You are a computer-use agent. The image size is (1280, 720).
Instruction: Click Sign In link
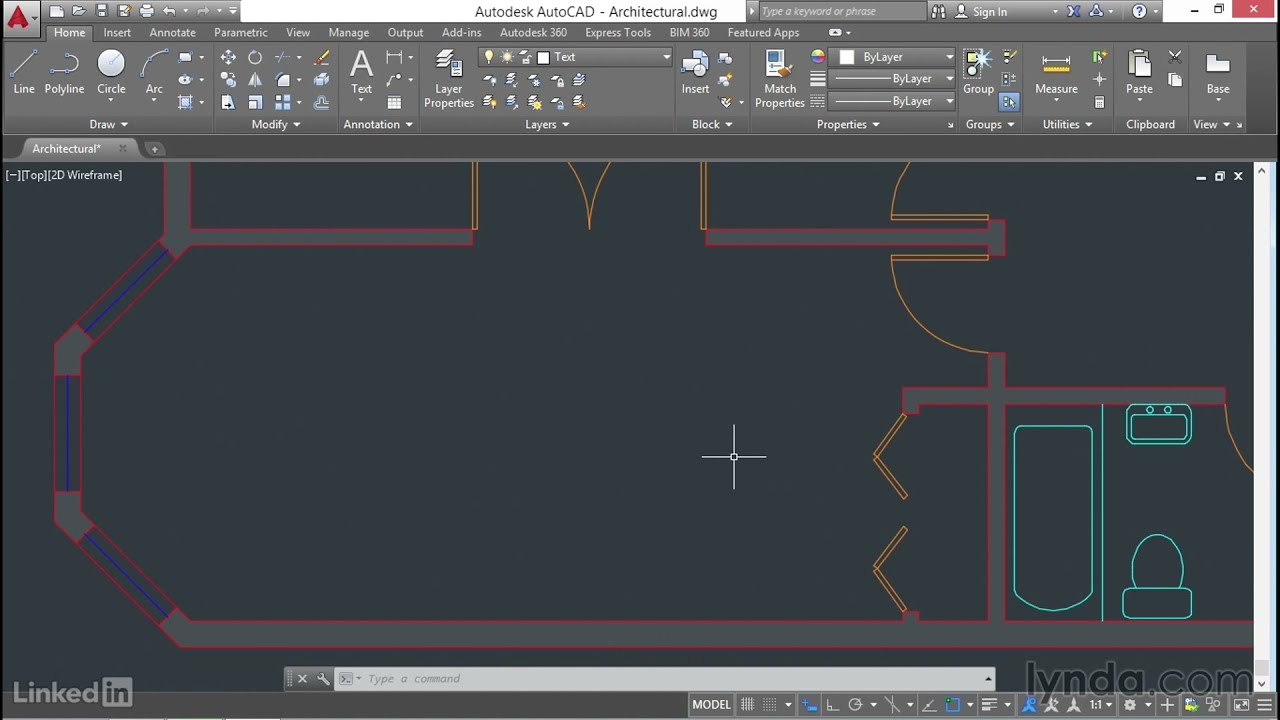click(x=989, y=12)
